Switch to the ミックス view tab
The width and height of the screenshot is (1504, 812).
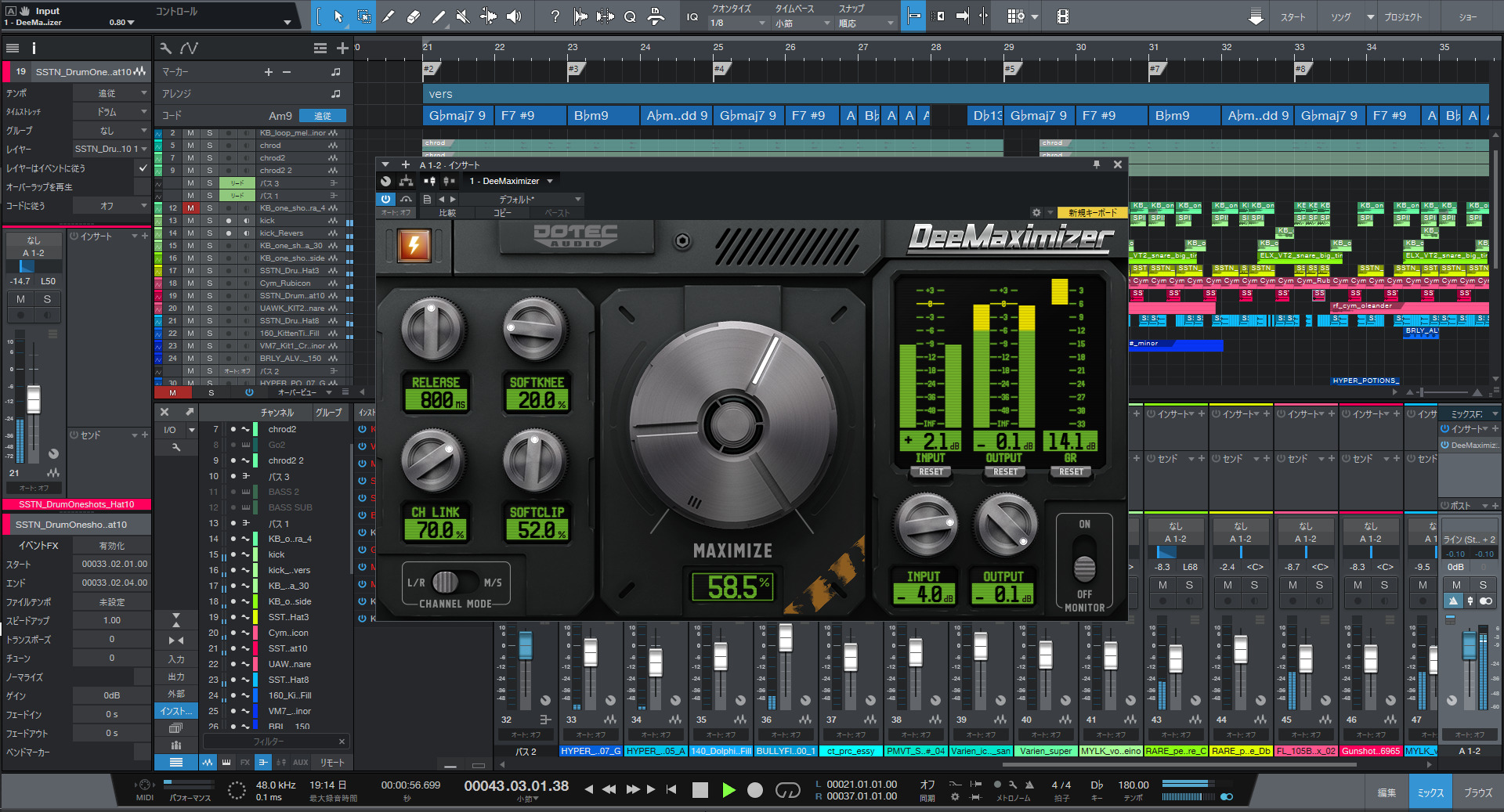(x=1430, y=792)
